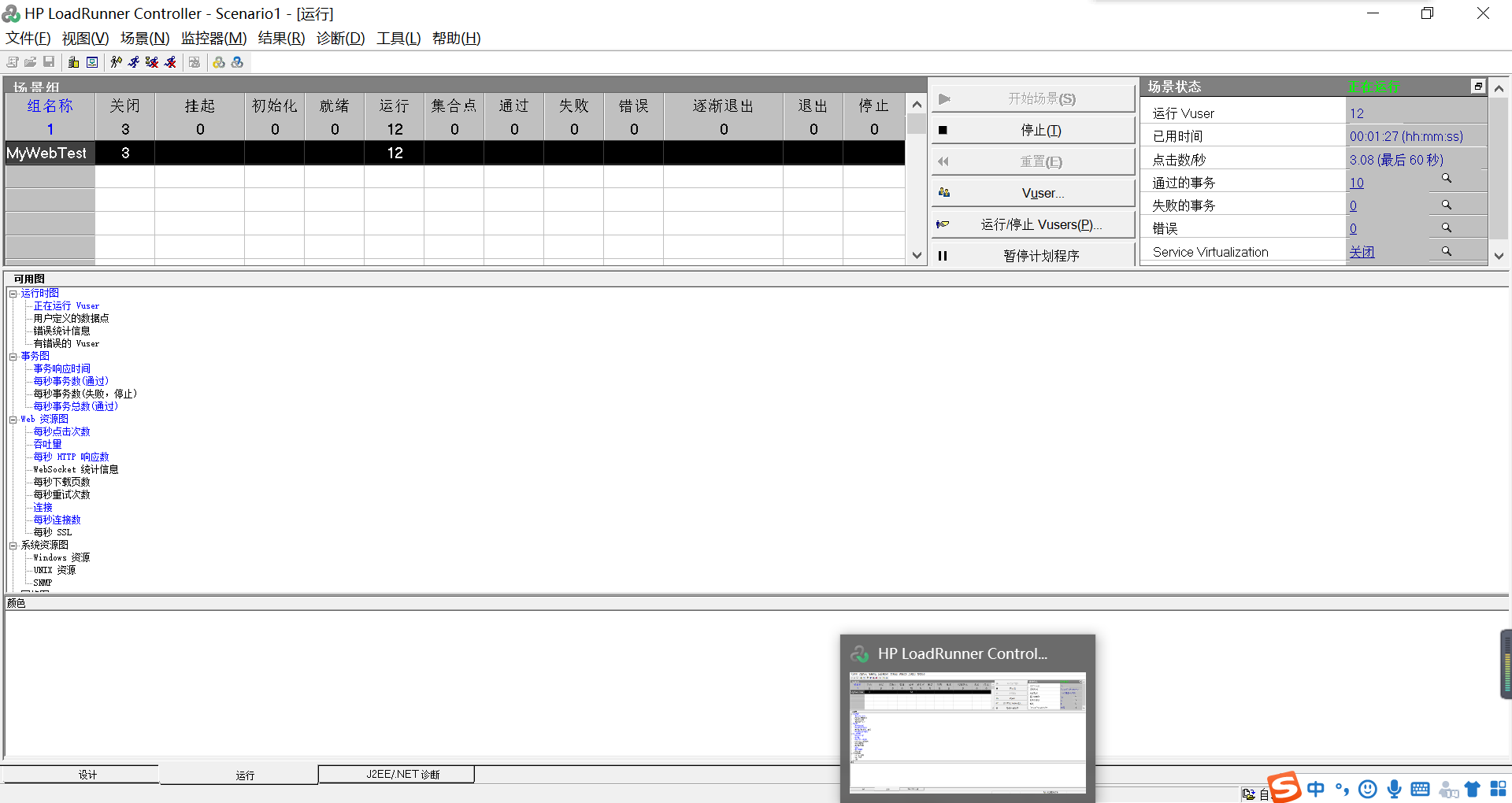This screenshot has width=1512, height=803.
Task: Switch to the 运行 tab
Action: point(239,775)
